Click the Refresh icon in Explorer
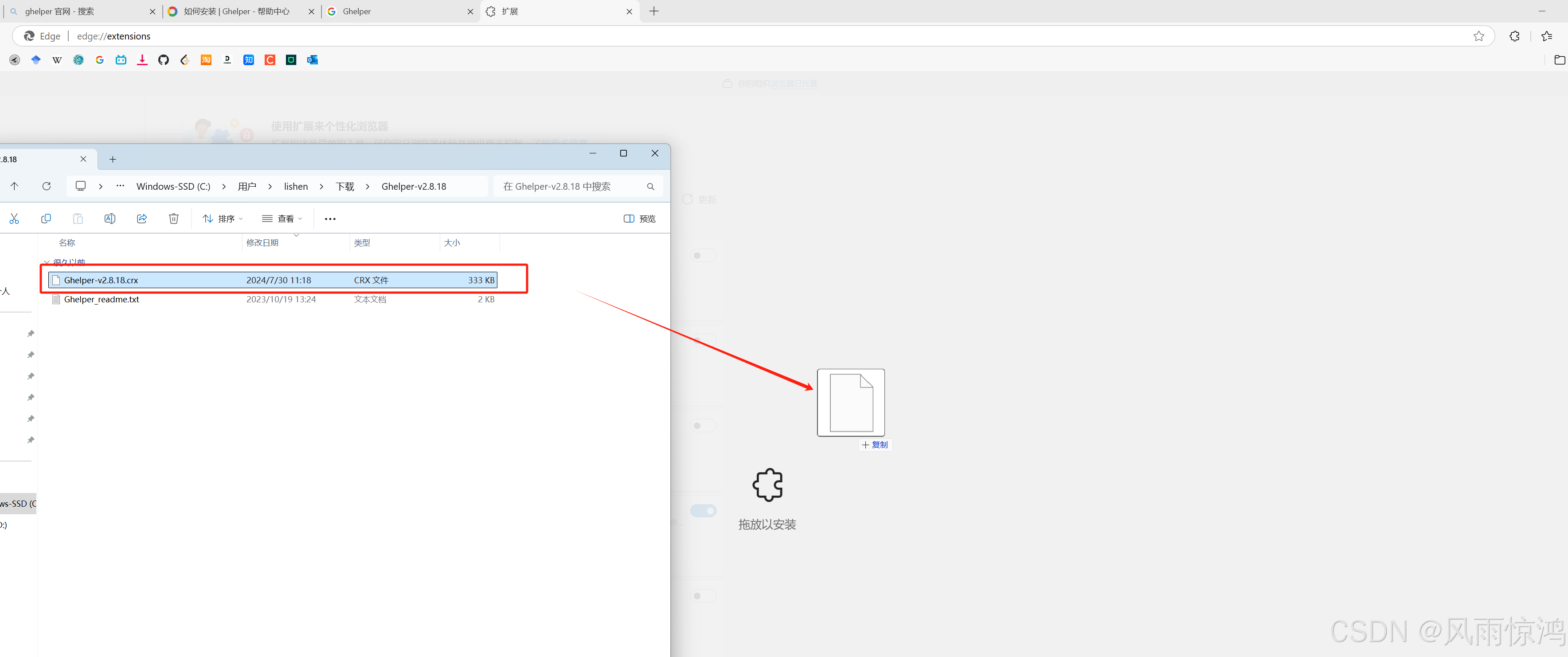The width and height of the screenshot is (1568, 657). coord(46,186)
